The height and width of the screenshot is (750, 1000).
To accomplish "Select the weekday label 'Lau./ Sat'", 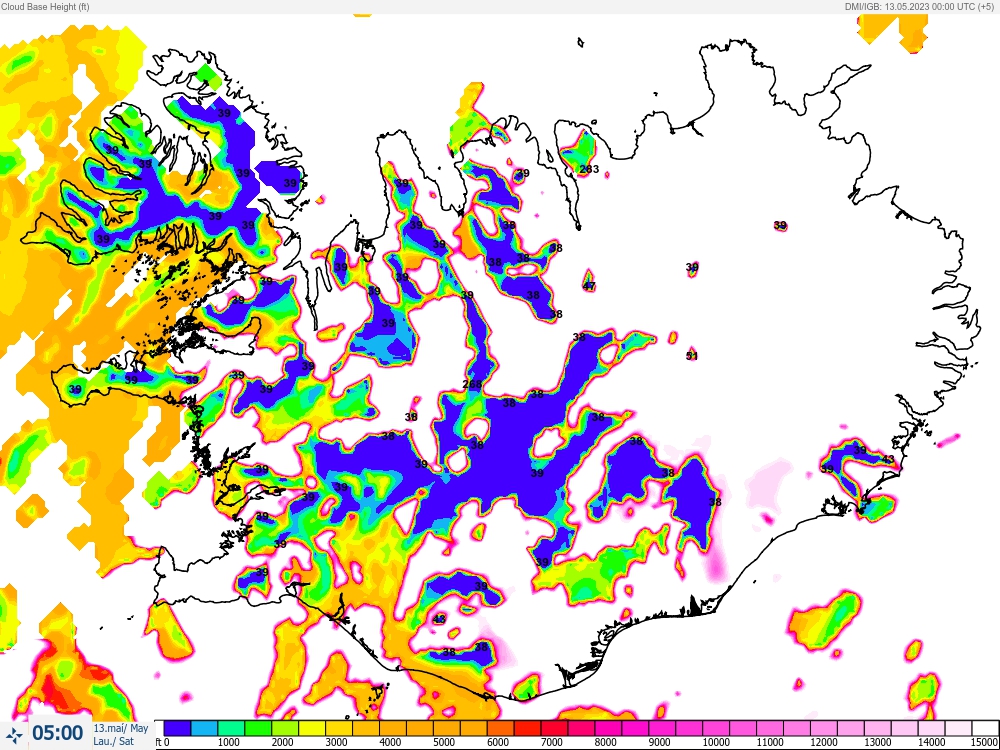I will pyautogui.click(x=114, y=741).
